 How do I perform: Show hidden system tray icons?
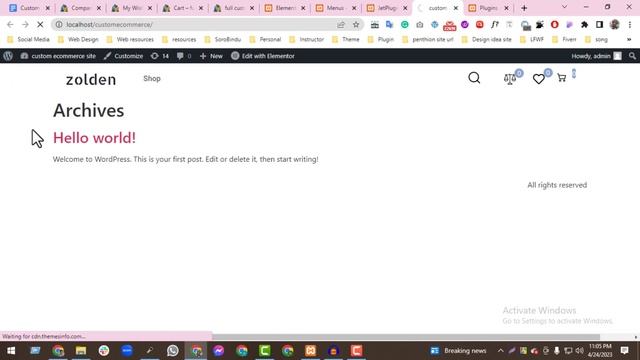tap(500, 351)
